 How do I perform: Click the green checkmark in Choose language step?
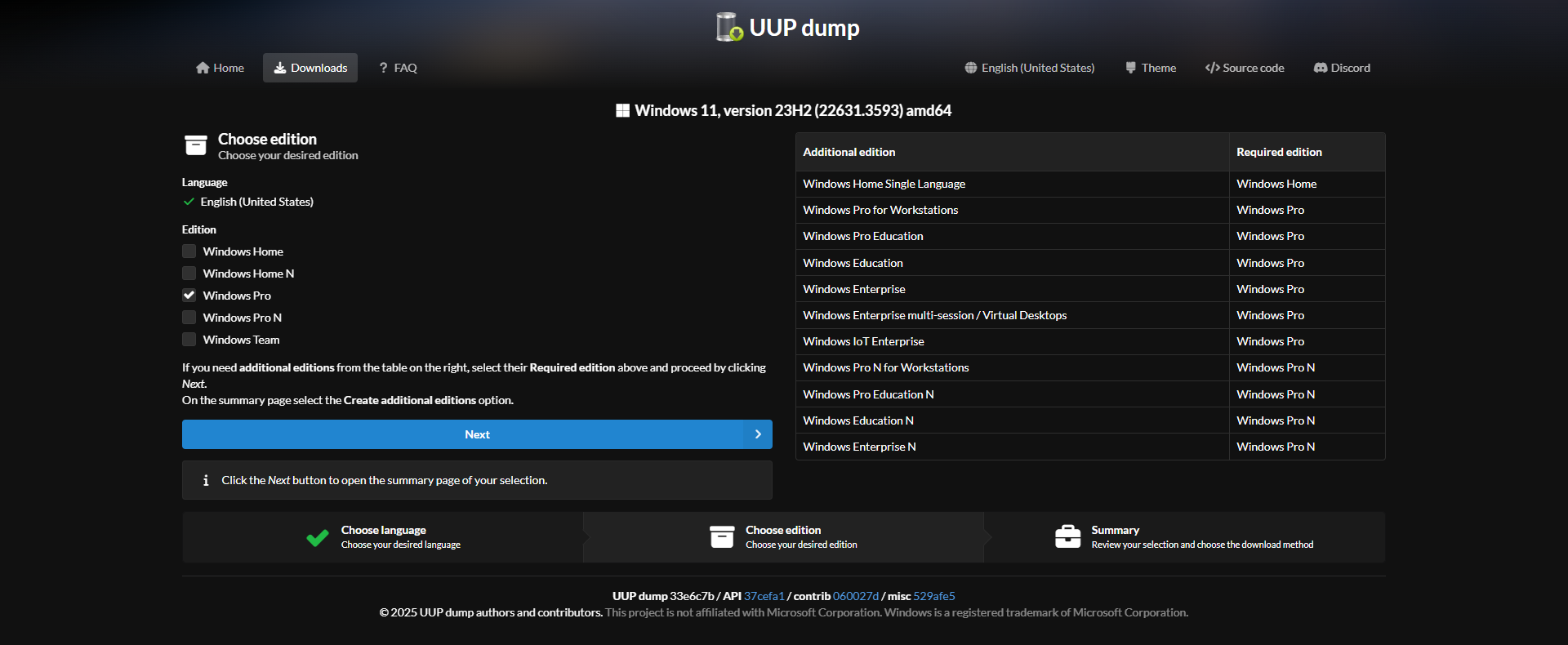click(318, 537)
